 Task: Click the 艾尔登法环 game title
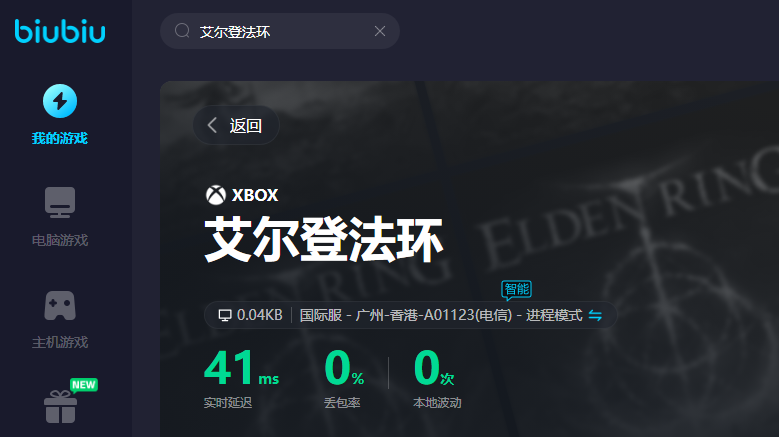tap(323, 240)
